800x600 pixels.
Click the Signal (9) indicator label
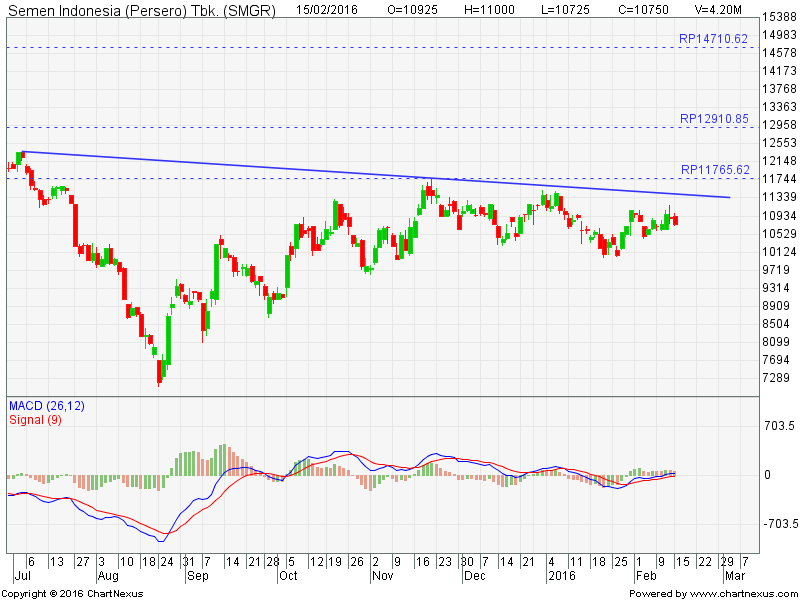click(x=35, y=419)
